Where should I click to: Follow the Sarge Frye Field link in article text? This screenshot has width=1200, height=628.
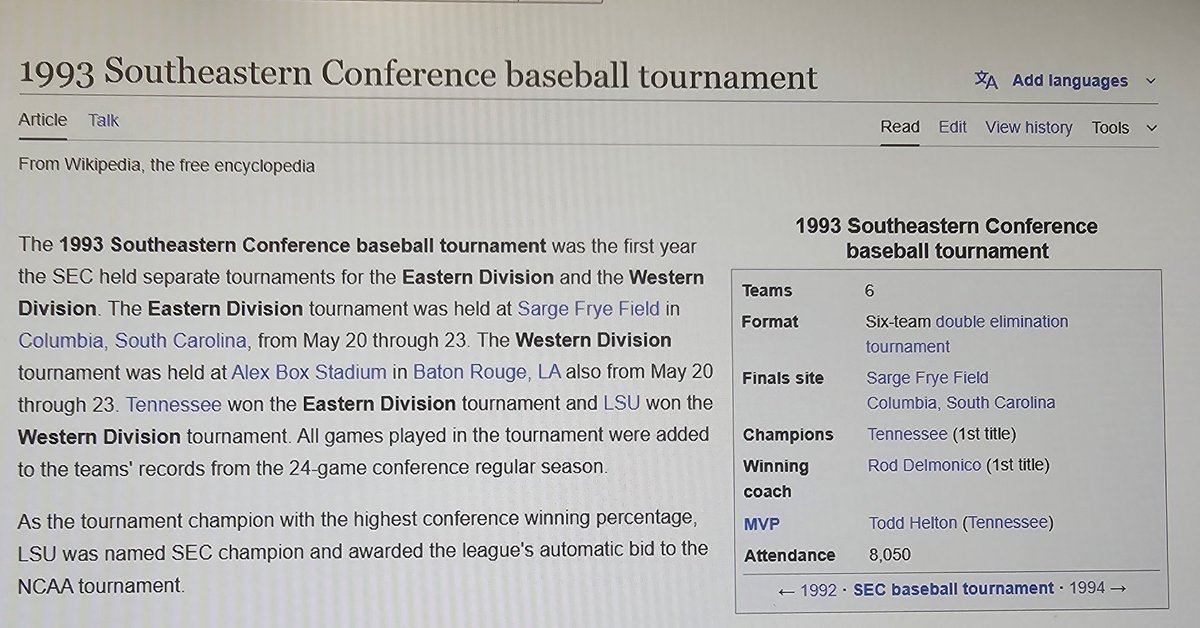pyautogui.click(x=589, y=308)
